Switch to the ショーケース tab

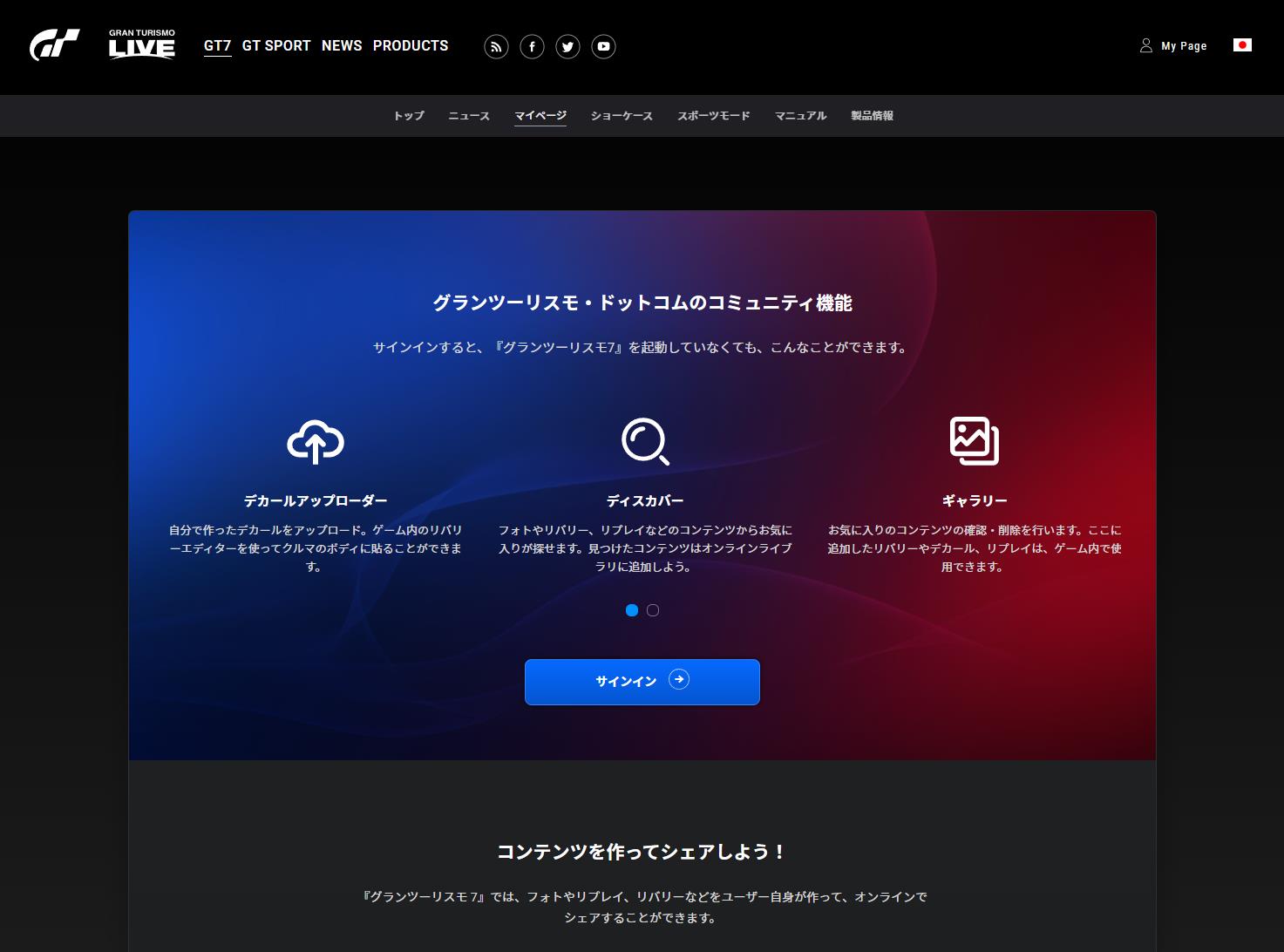point(622,116)
